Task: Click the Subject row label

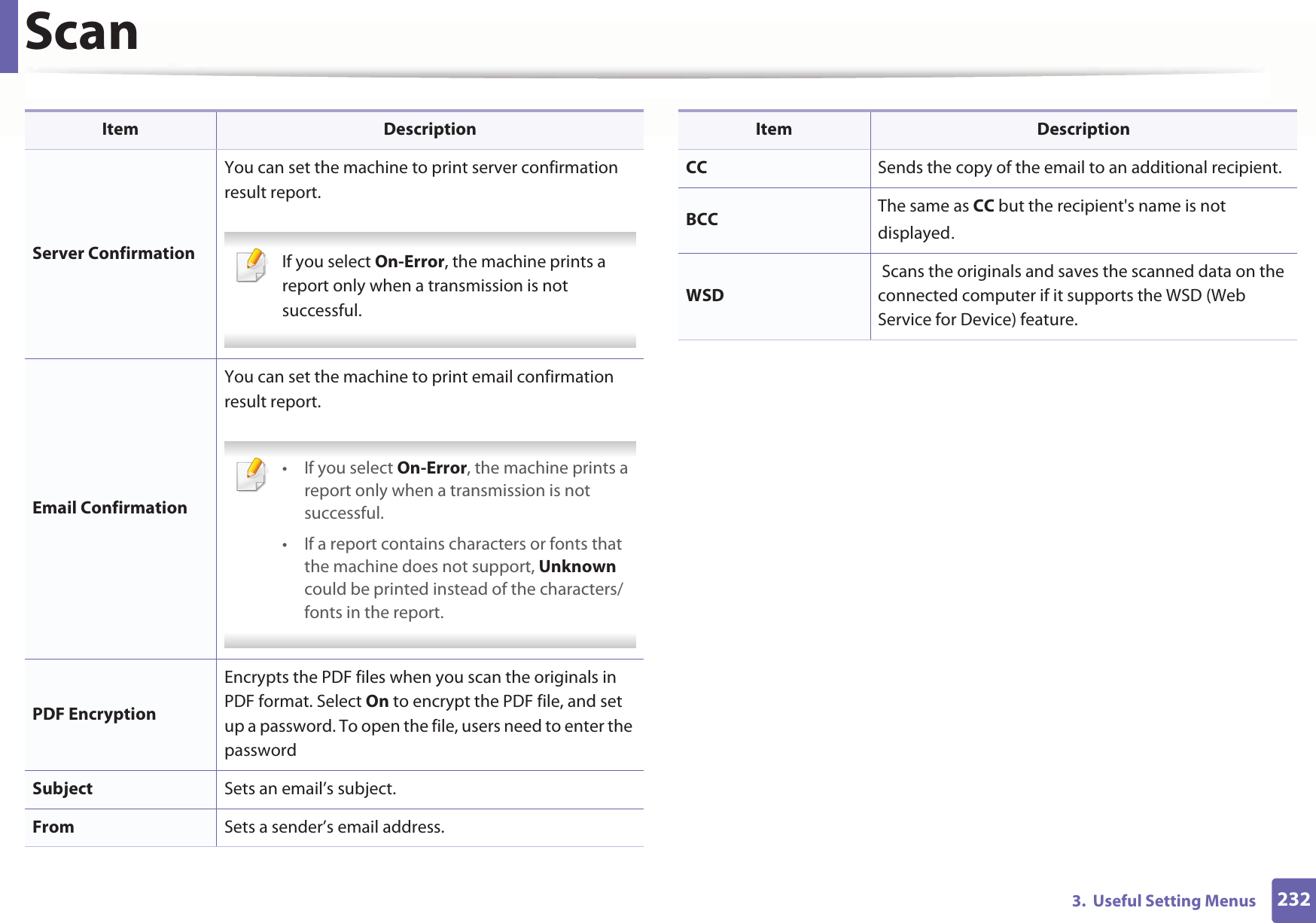Action: pyautogui.click(x=62, y=789)
